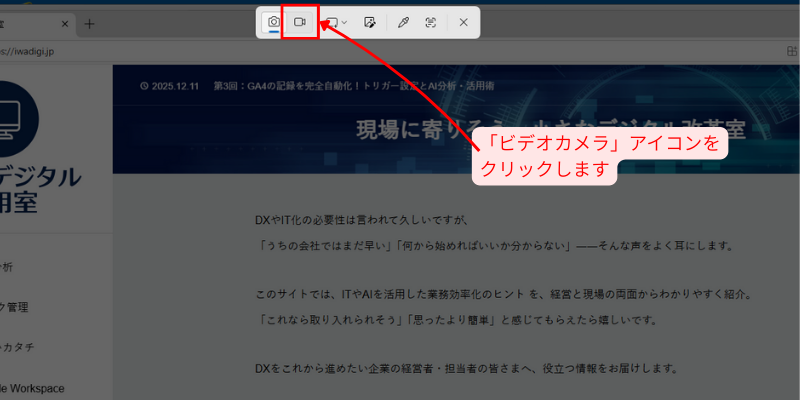Click the quick markup image-edit icon
The image size is (800, 400).
tap(369, 22)
